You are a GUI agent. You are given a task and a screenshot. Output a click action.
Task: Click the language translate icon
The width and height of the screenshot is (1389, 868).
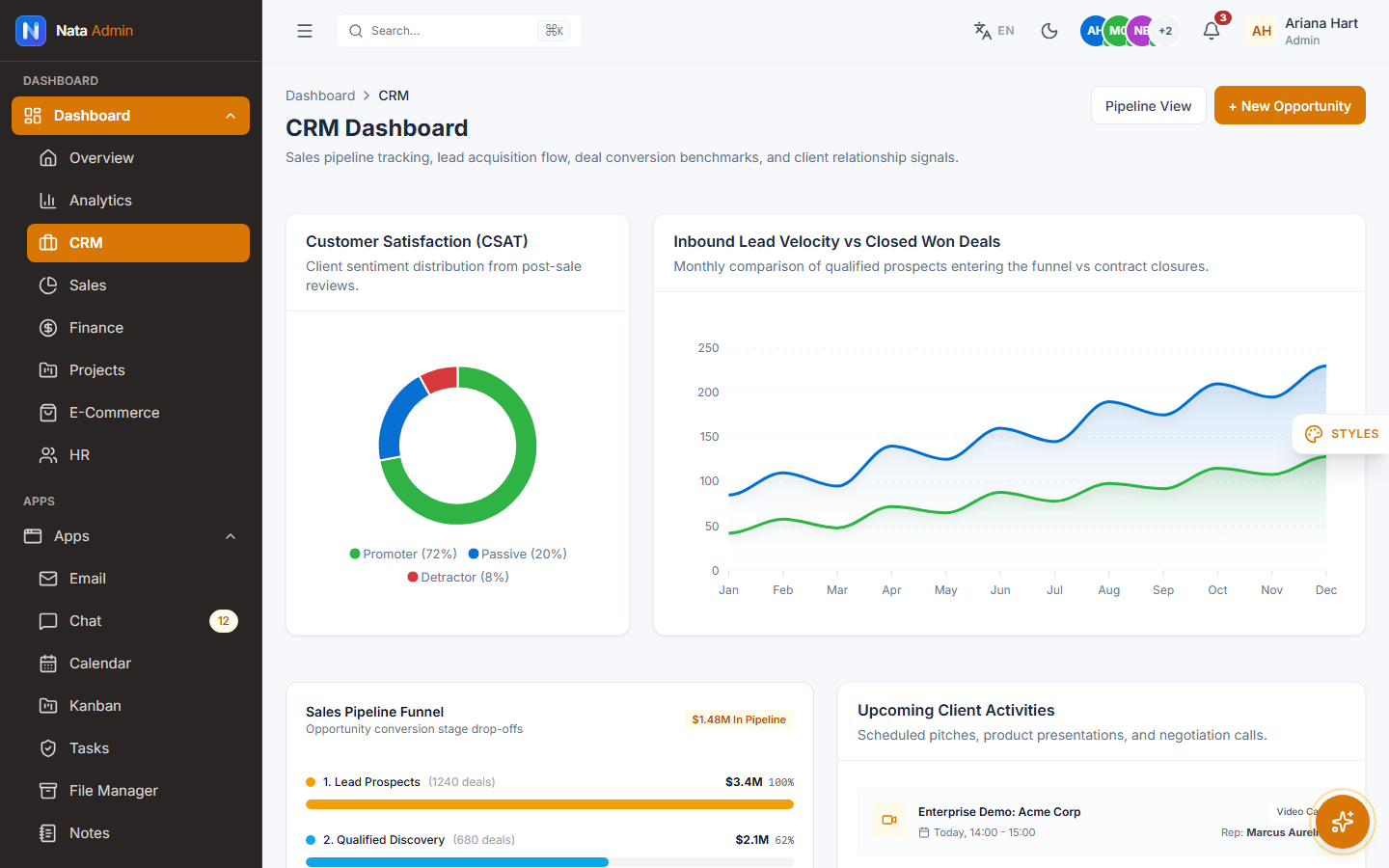[x=983, y=31]
